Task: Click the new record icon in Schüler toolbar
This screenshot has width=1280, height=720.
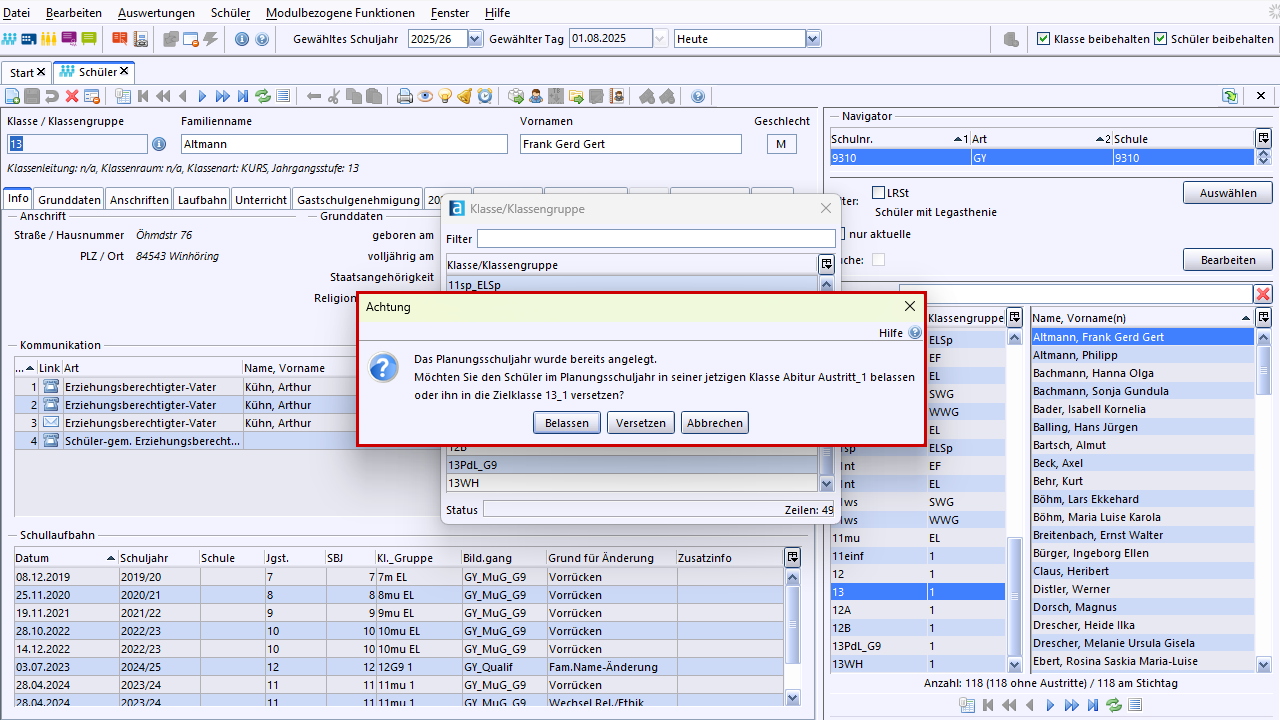Action: tap(12, 96)
